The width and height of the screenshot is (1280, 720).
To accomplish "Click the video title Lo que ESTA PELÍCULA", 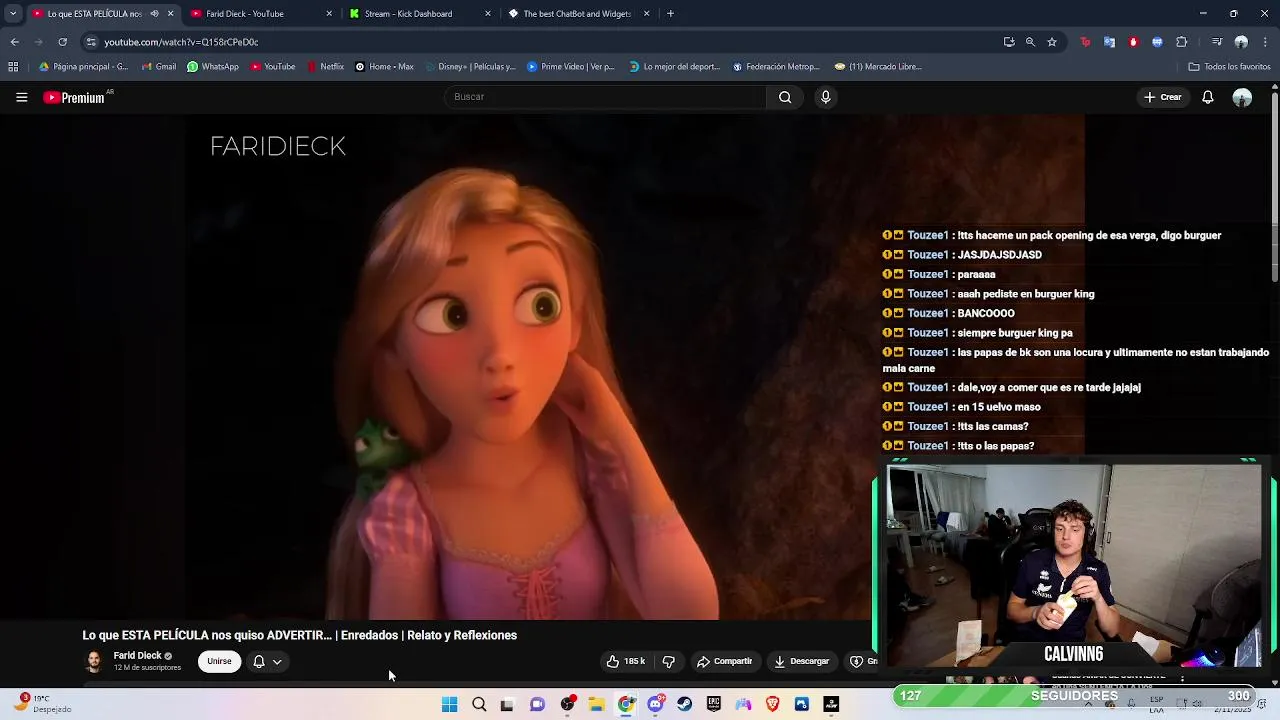I will [300, 635].
